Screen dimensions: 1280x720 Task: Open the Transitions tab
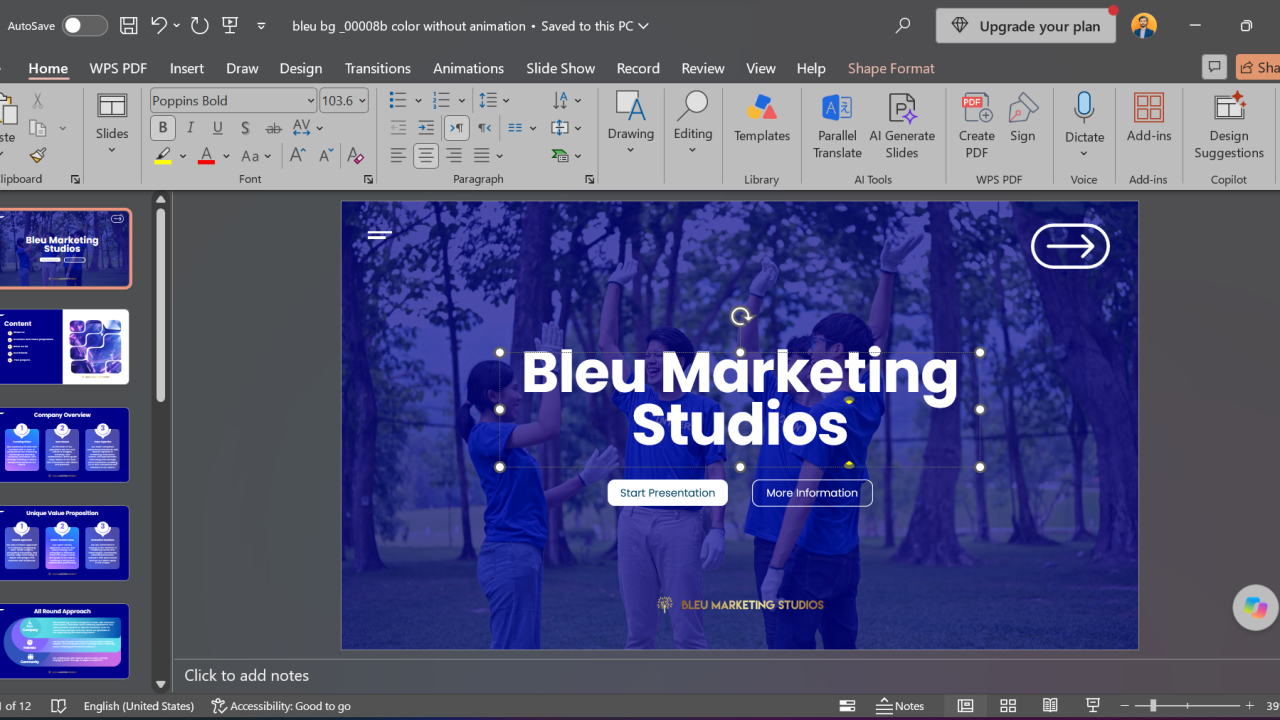[x=378, y=68]
